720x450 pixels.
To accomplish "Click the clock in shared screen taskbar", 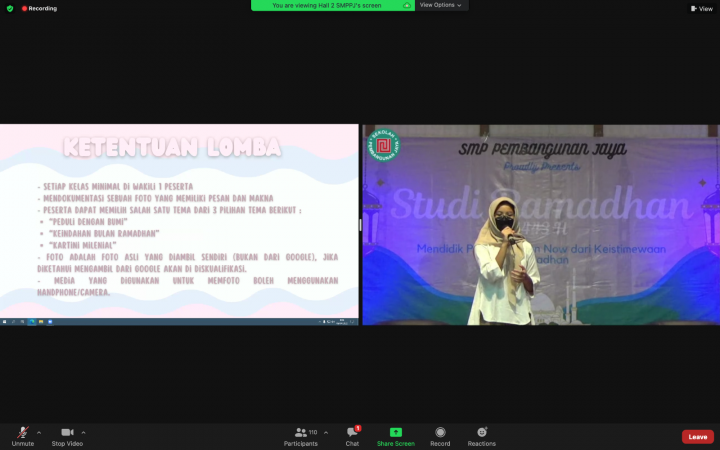I will pyautogui.click(x=342, y=322).
